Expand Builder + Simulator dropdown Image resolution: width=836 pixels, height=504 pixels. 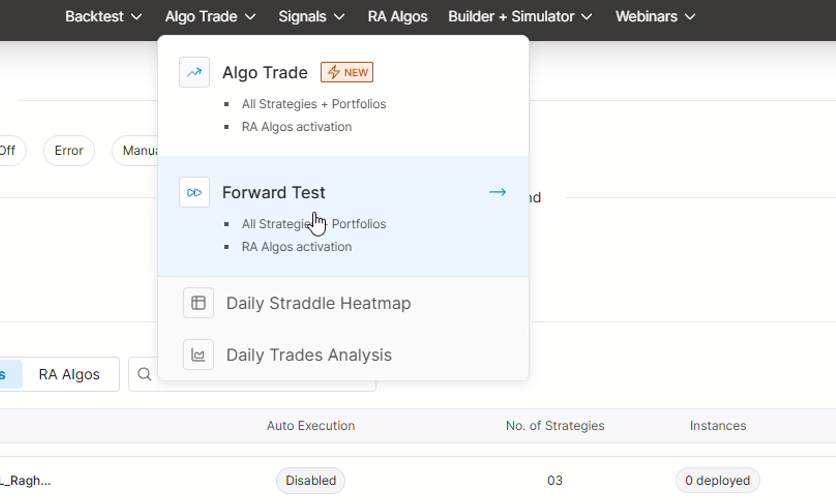coord(520,16)
